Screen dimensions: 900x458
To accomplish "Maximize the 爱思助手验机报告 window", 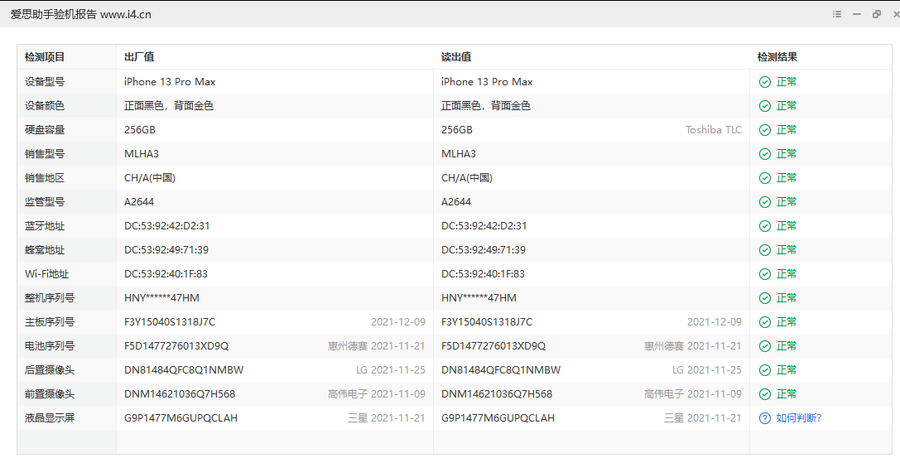I will [876, 14].
